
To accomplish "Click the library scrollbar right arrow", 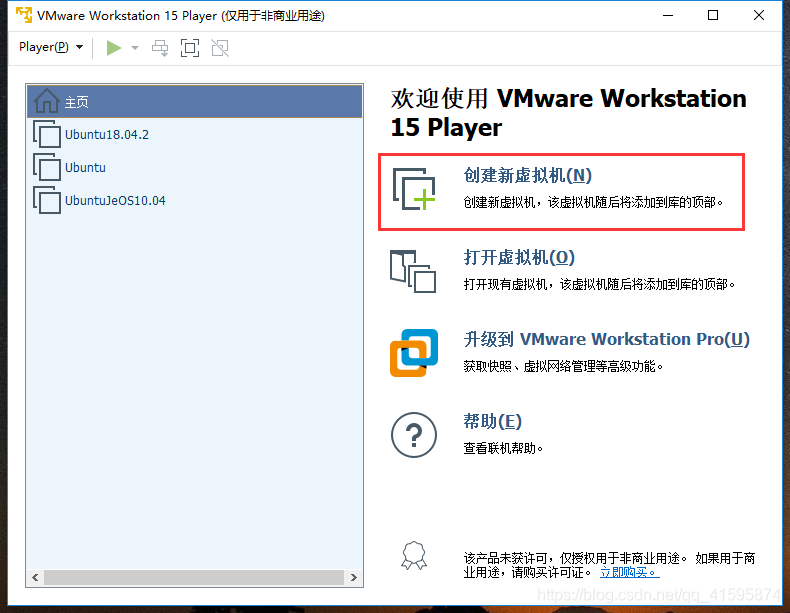I will tap(354, 577).
